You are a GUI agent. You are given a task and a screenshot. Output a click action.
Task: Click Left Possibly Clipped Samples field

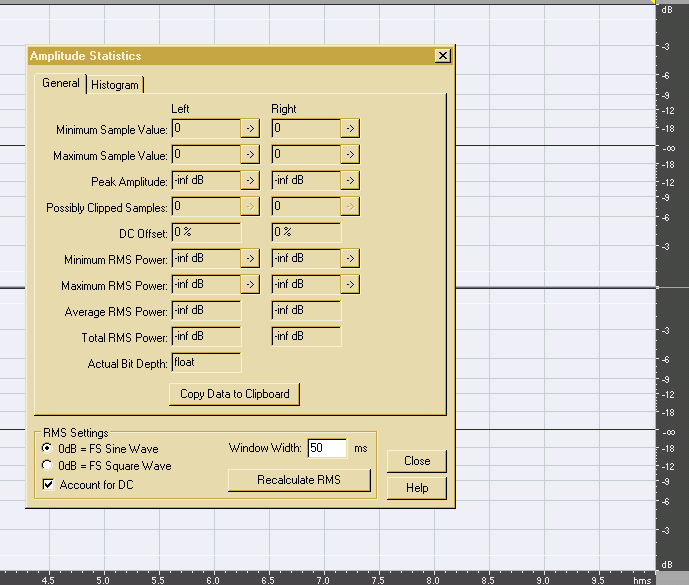(x=206, y=206)
